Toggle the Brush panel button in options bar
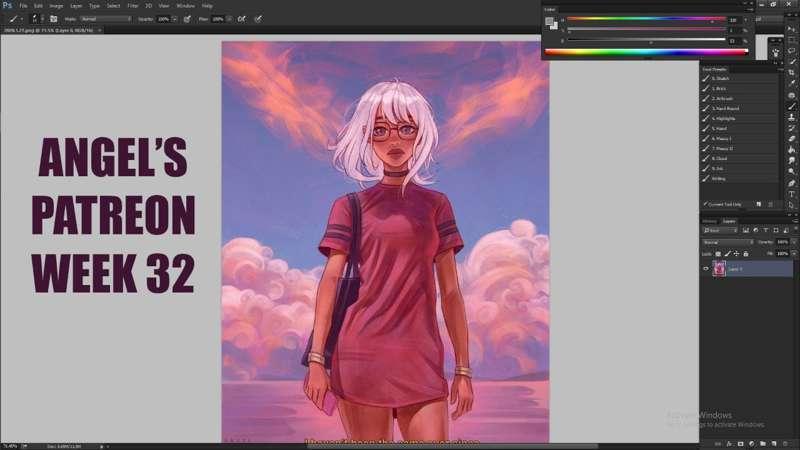This screenshot has height=450, width=800. [54, 19]
